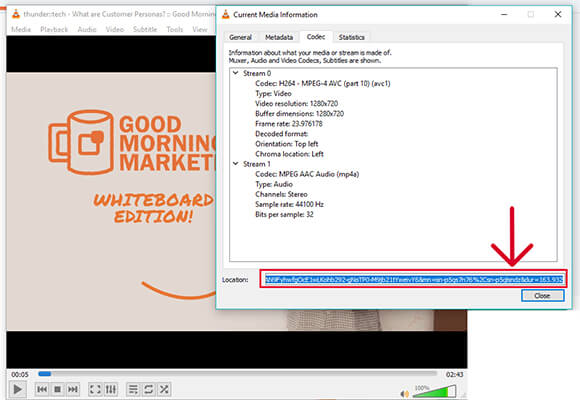Select the Codec tab
The height and width of the screenshot is (400, 580).
316,37
